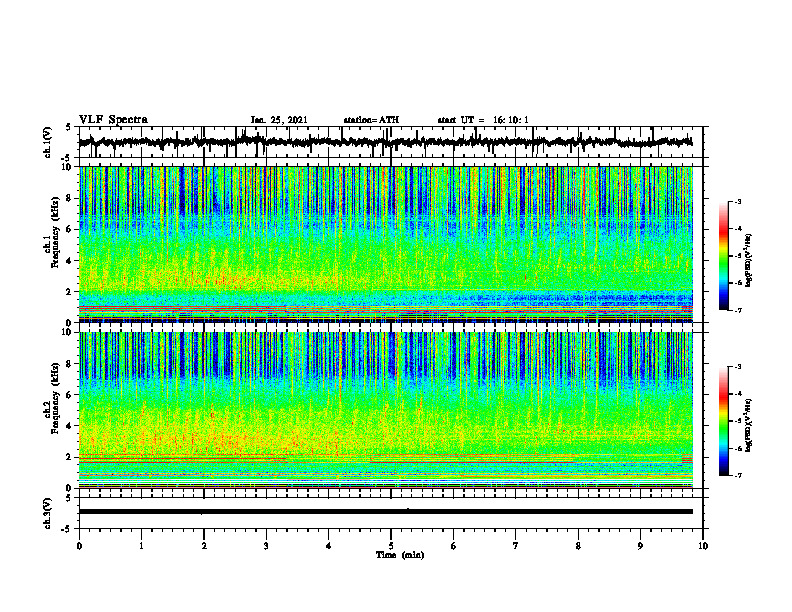The width and height of the screenshot is (792, 612).
Task: Click the time axis tick label "3"
Action: (266, 546)
